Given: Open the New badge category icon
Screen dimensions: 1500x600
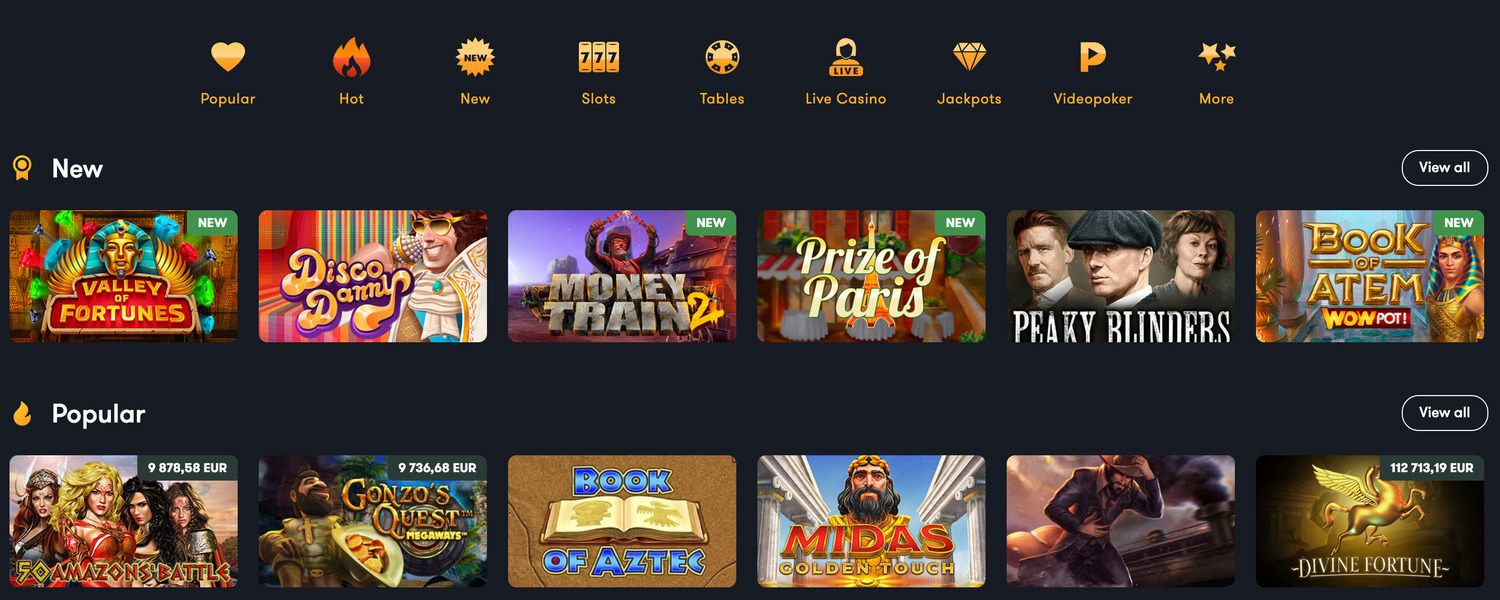Looking at the screenshot, I should point(475,58).
